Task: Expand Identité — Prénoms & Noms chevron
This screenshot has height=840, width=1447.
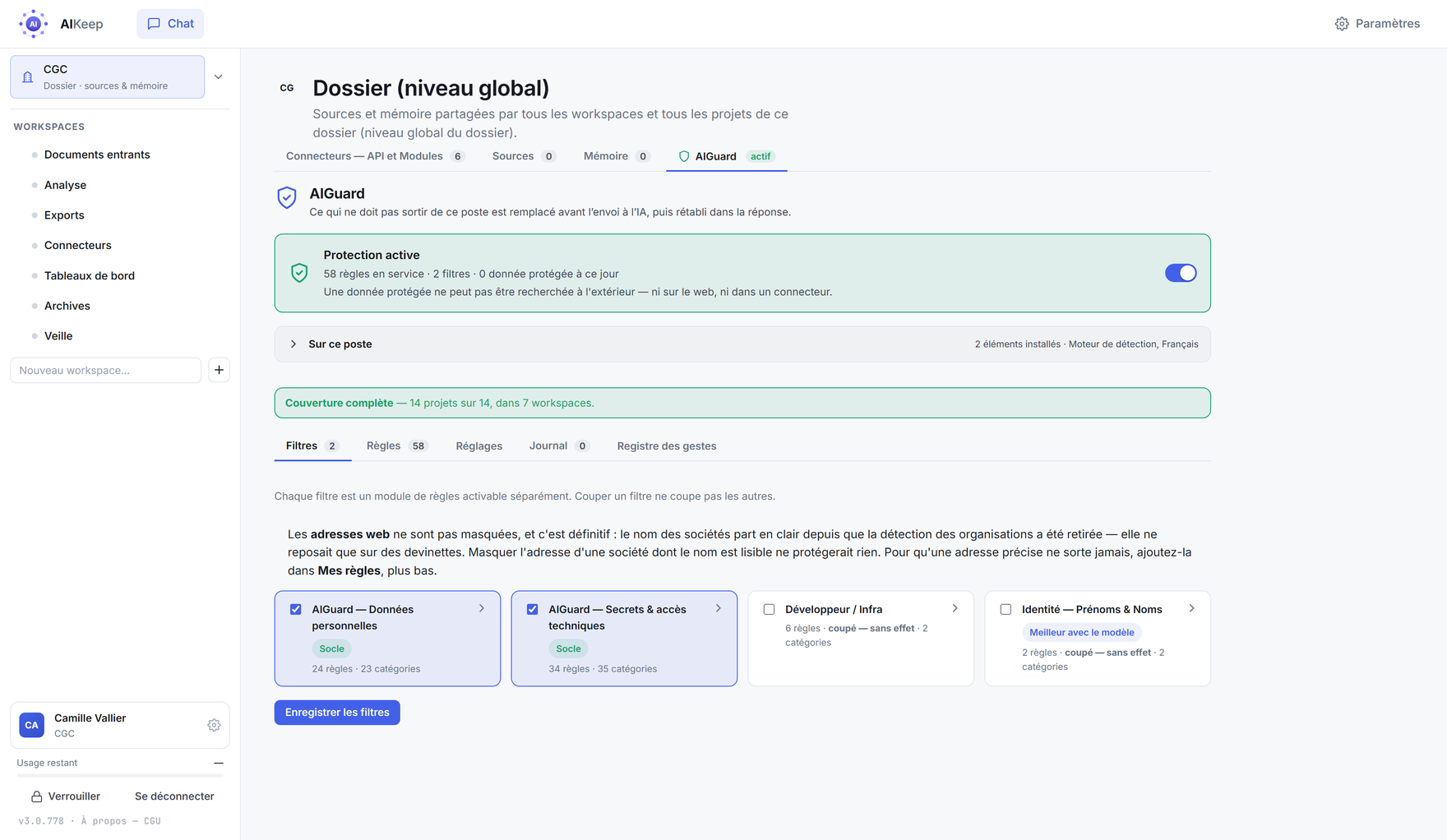Action: (x=1192, y=609)
